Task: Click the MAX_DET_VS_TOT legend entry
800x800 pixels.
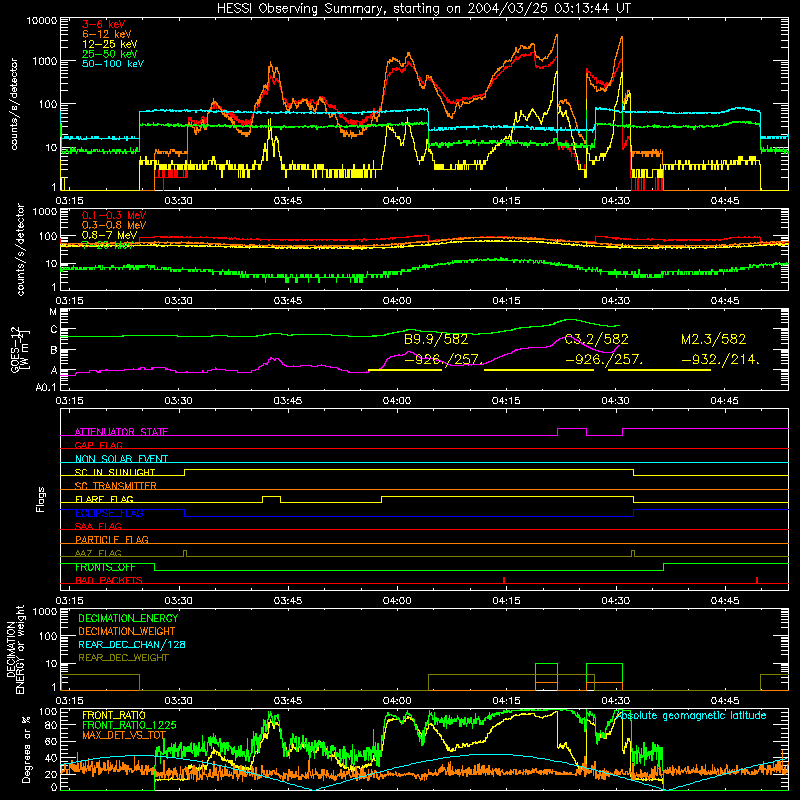Action: point(124,735)
